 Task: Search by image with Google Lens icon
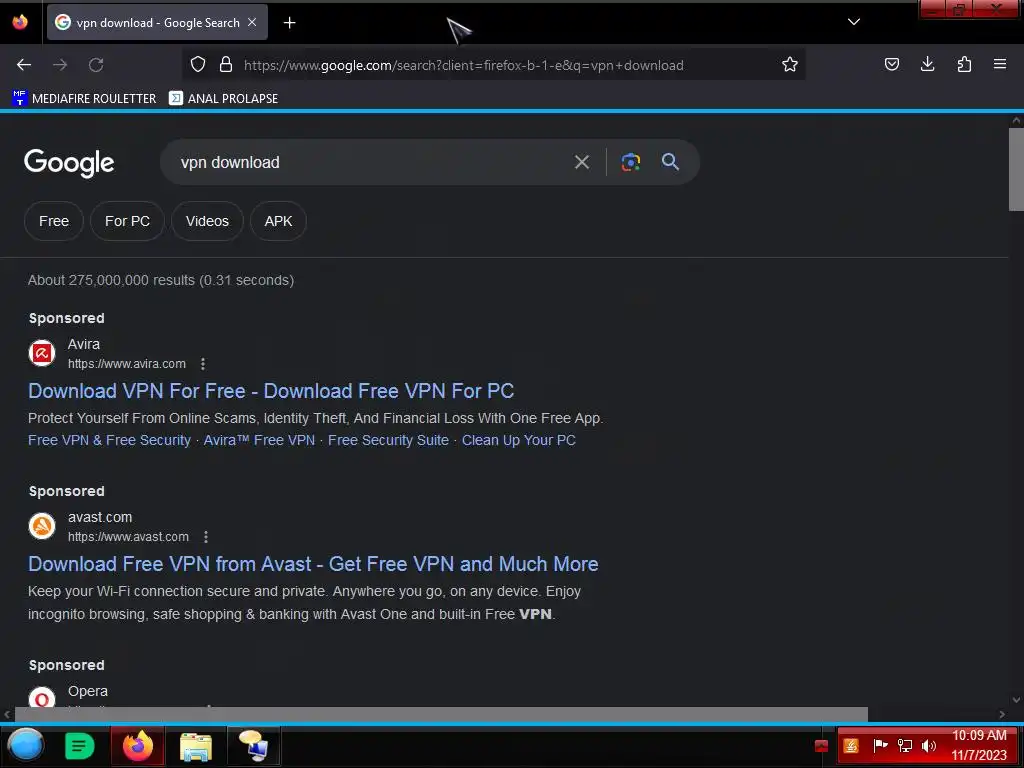tap(630, 162)
